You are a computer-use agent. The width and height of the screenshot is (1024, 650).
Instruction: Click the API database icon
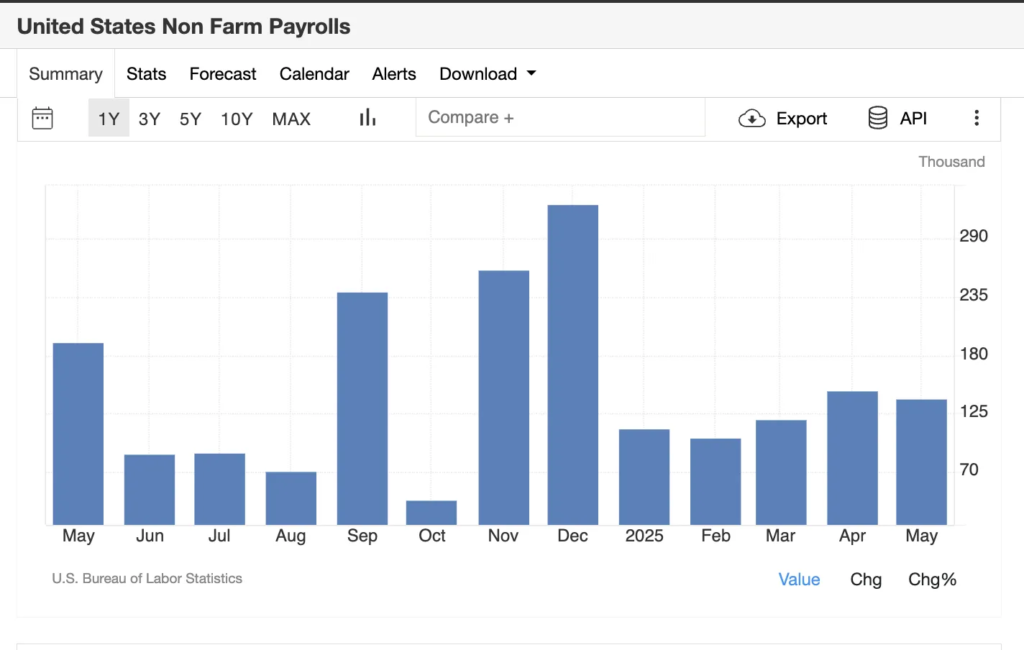(878, 118)
